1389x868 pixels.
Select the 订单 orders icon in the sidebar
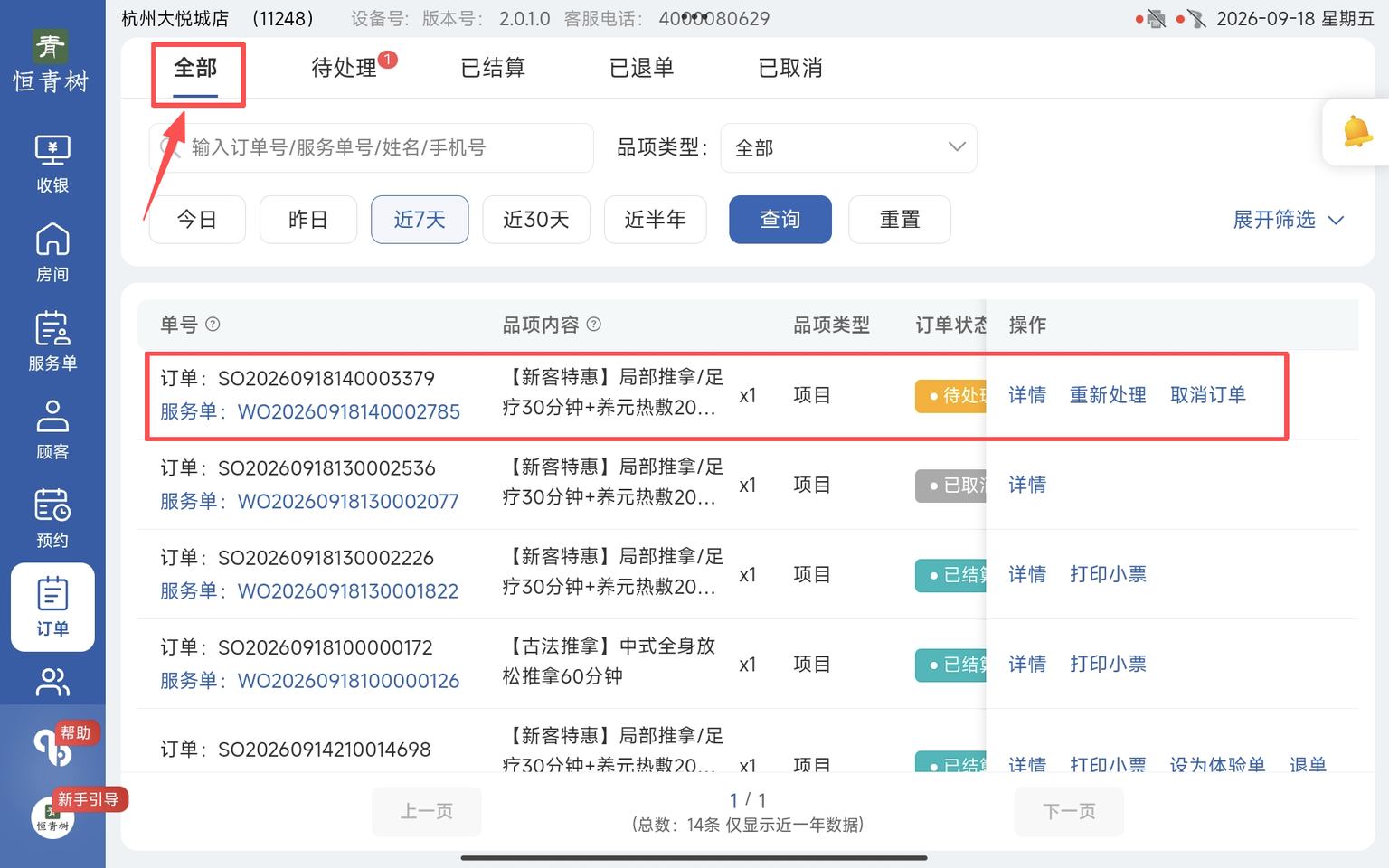52,607
